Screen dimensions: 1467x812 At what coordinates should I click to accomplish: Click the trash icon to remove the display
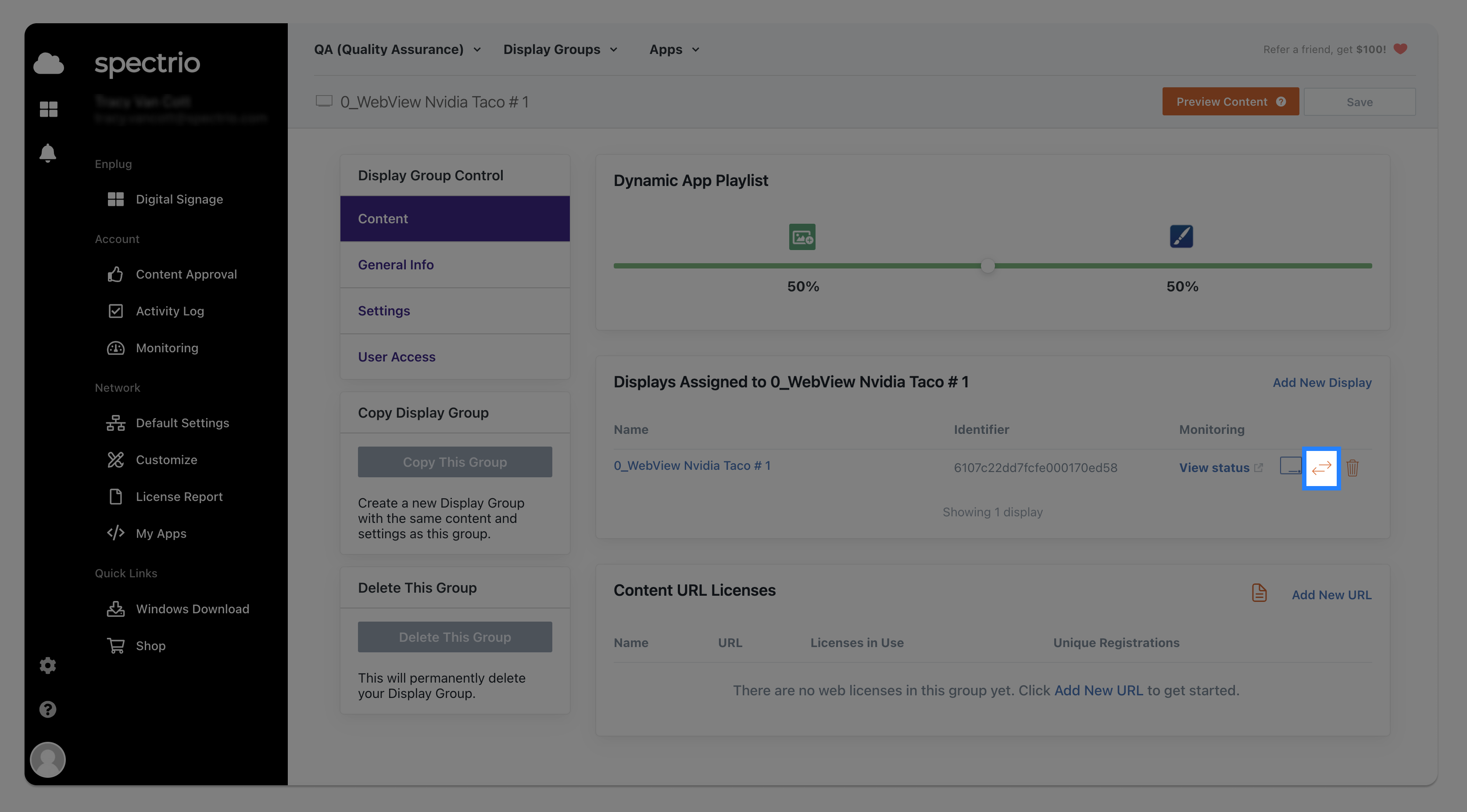pyautogui.click(x=1353, y=468)
